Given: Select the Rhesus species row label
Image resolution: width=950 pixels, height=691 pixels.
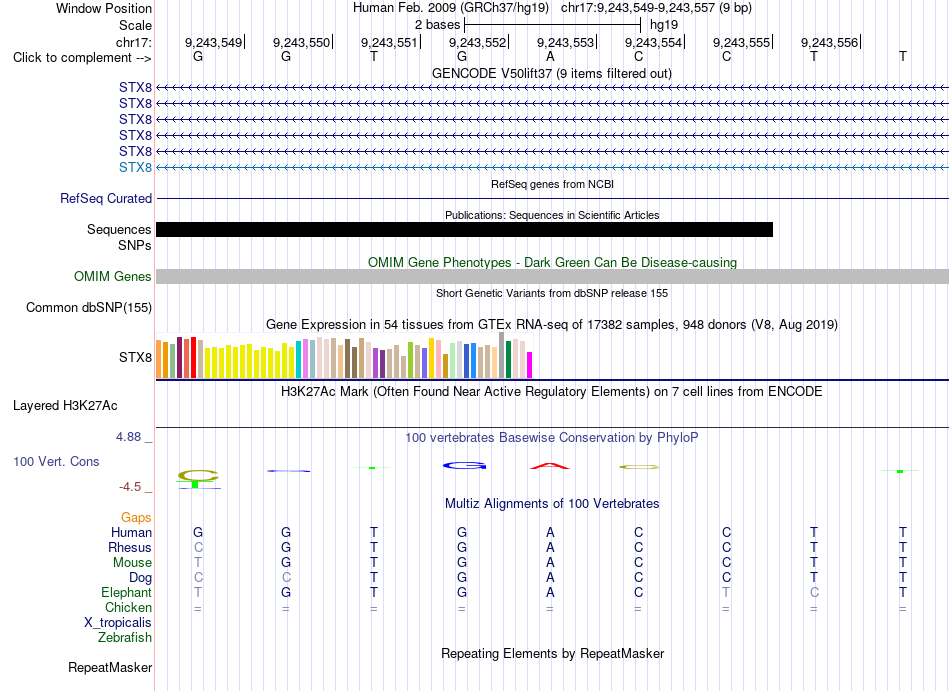Looking at the screenshot, I should coord(130,547).
